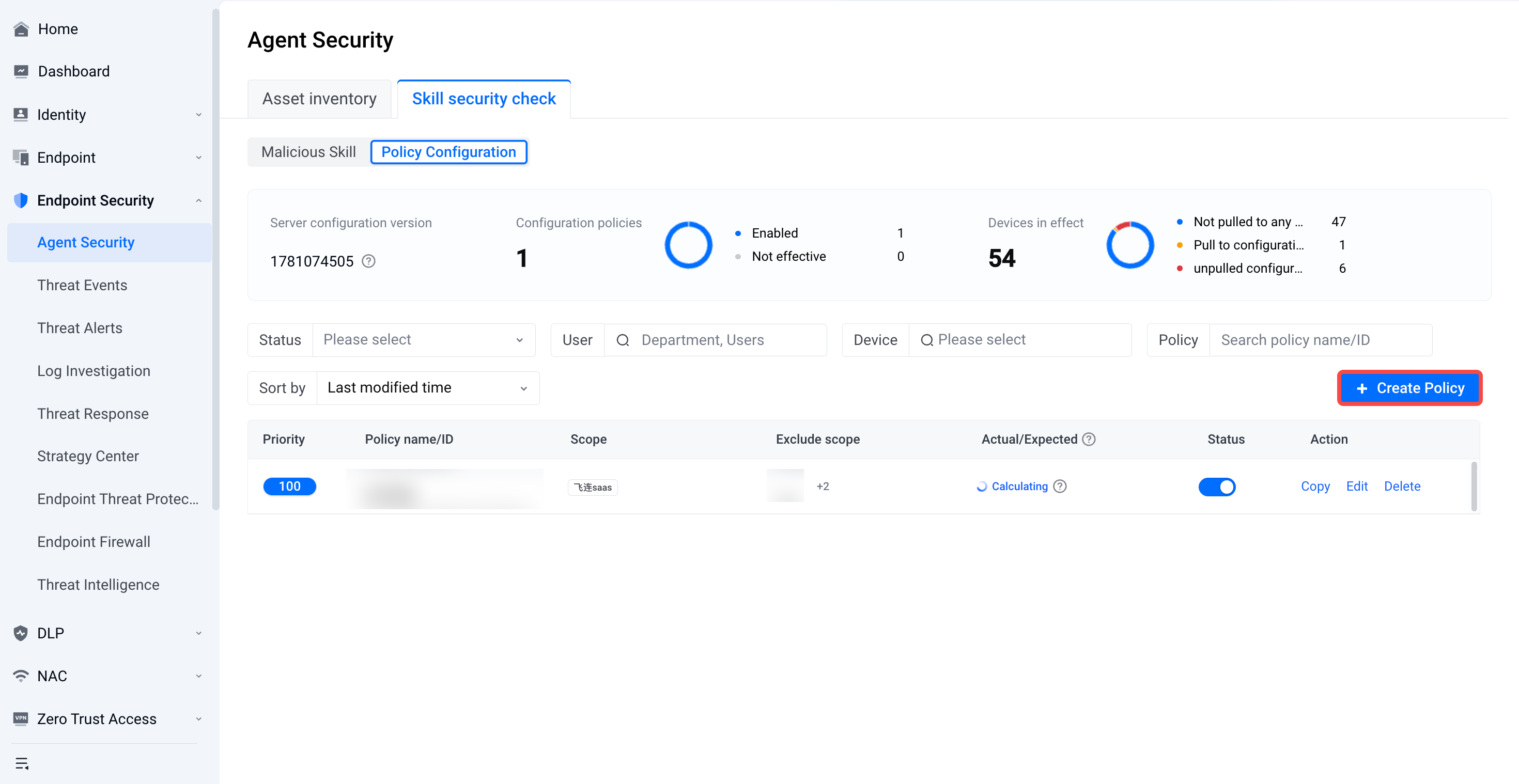Viewport: 1519px width, 784px height.
Task: Open the Status Please select dropdown
Action: (x=423, y=340)
